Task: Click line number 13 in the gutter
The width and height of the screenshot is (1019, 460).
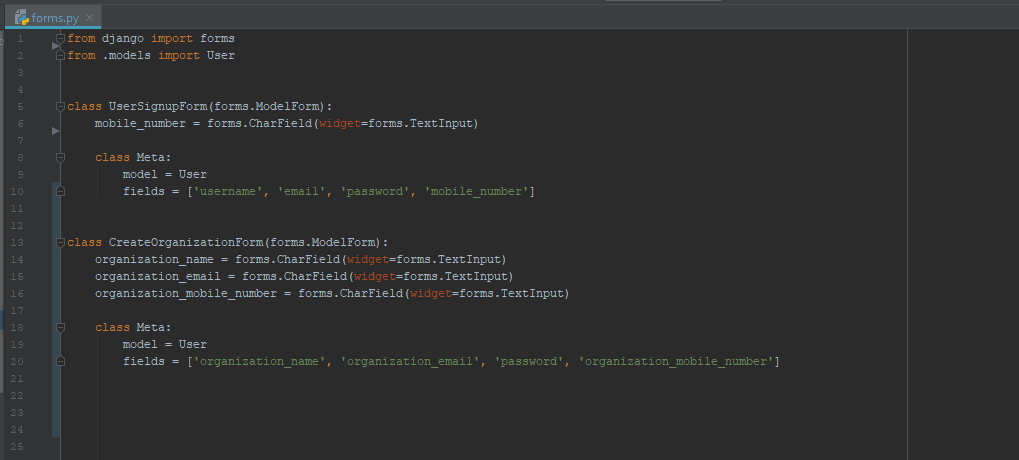Action: tap(18, 242)
